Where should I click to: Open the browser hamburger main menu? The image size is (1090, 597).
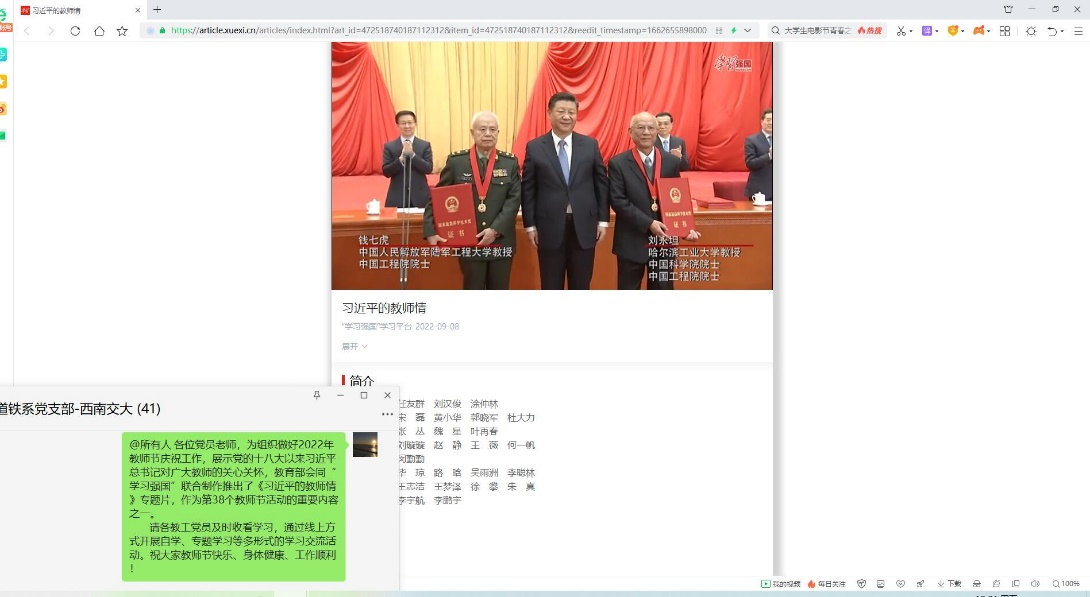(1078, 31)
